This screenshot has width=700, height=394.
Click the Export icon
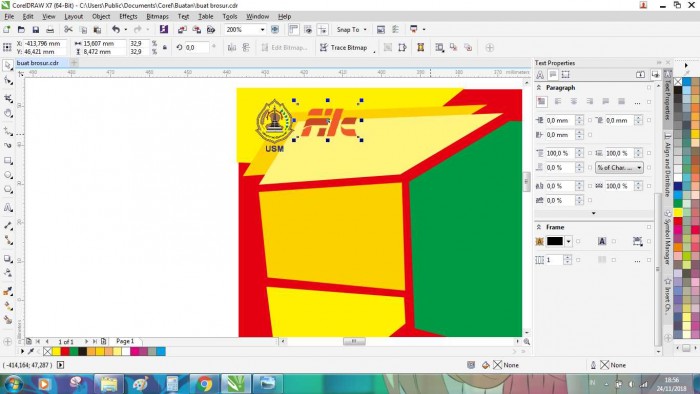tap(196, 29)
